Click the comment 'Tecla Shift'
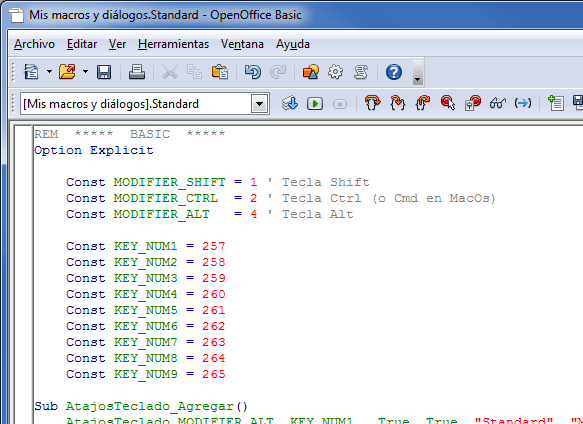 pos(325,182)
